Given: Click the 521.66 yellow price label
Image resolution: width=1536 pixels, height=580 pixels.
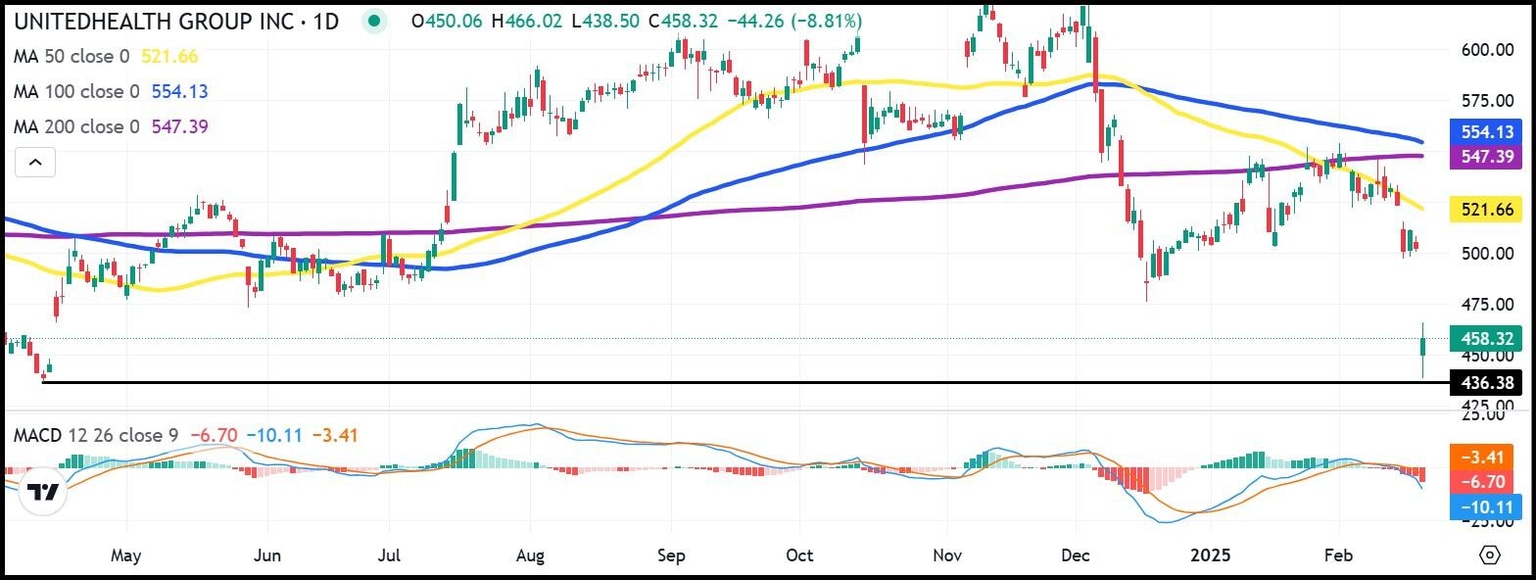Looking at the screenshot, I should 1485,209.
